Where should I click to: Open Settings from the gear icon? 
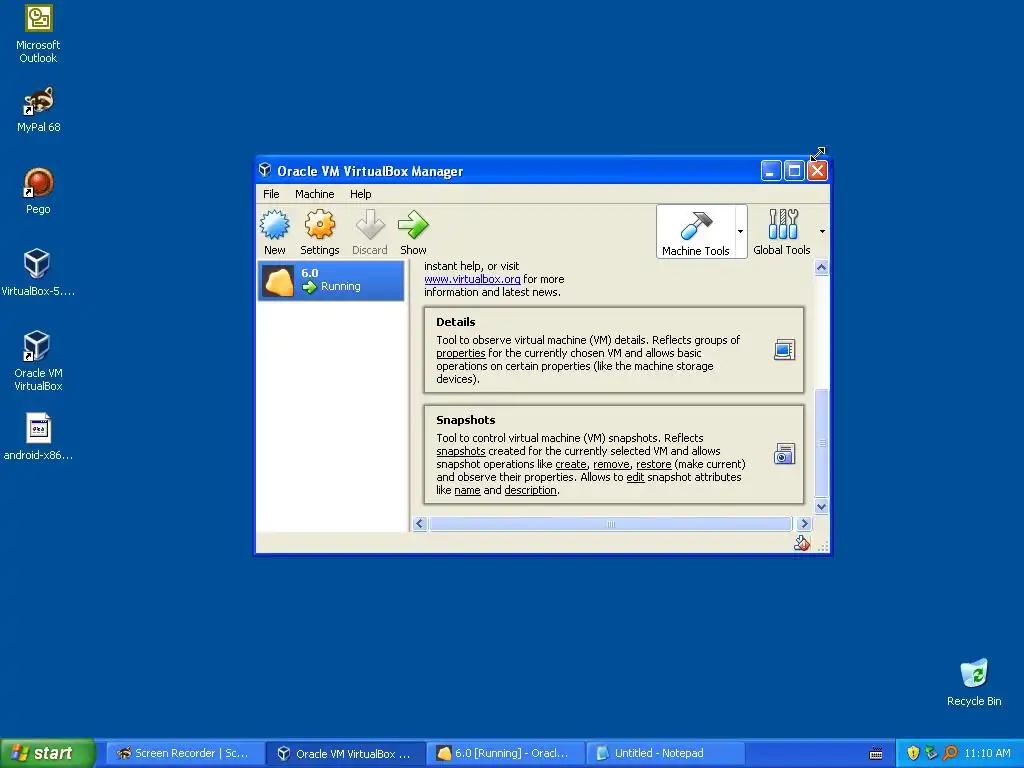pyautogui.click(x=319, y=225)
